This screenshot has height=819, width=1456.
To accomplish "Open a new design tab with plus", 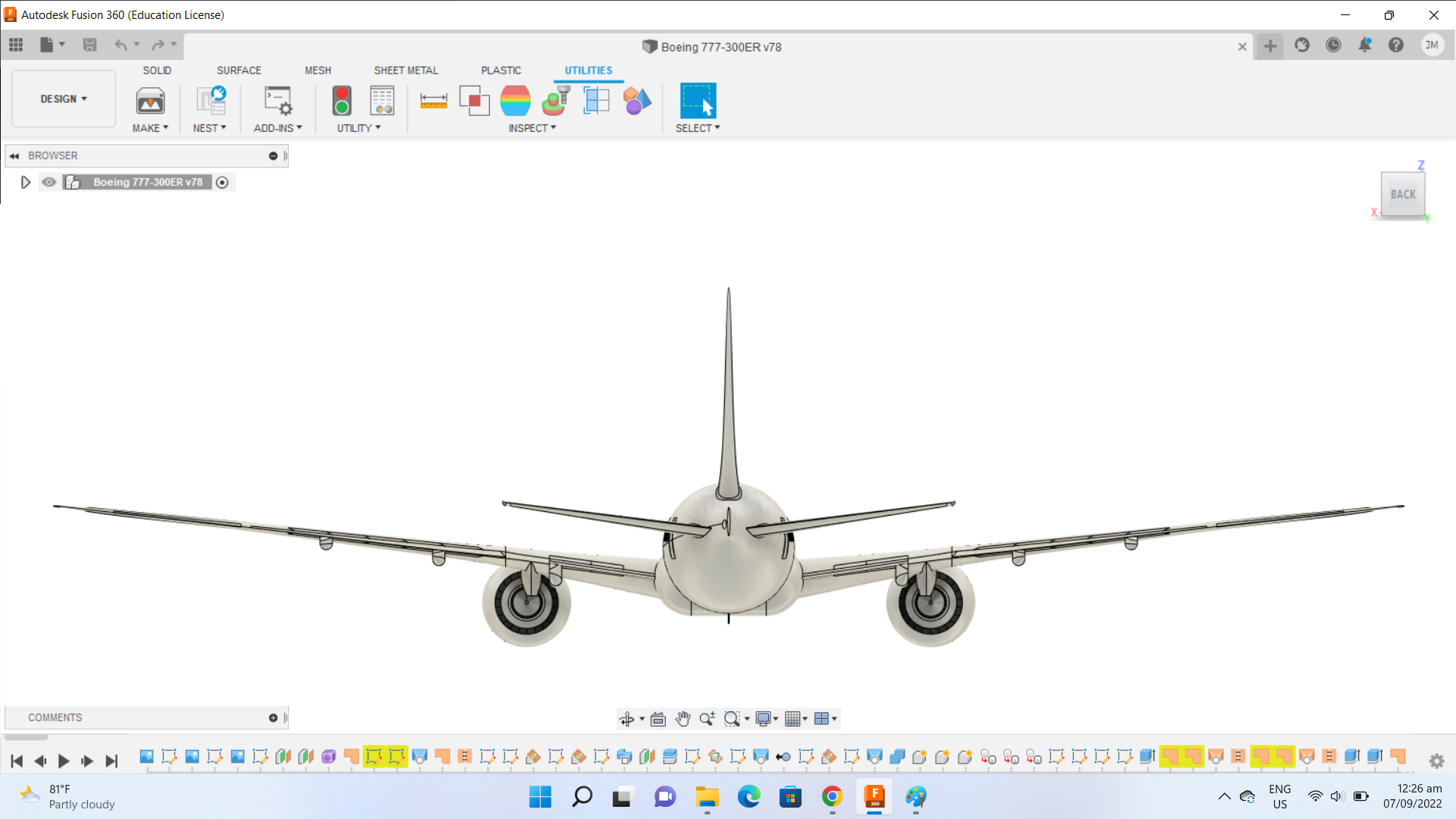I will [x=1270, y=46].
